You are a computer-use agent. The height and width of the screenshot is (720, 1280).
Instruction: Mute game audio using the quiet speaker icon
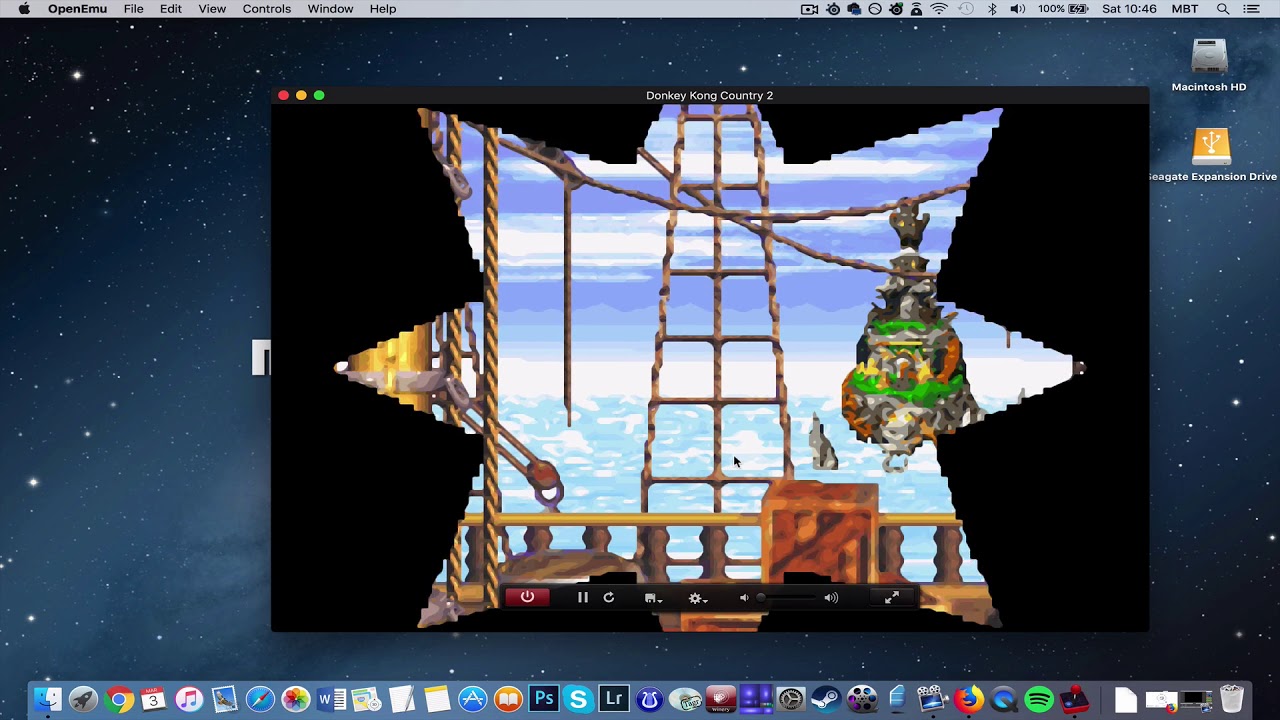click(743, 598)
